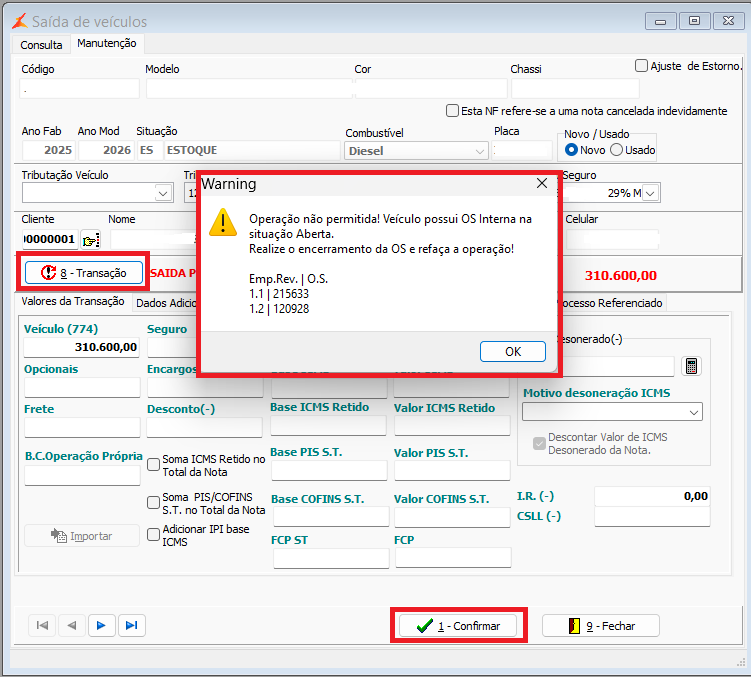751x677 pixels.
Task: Click the Frete input field
Action: pos(82,427)
